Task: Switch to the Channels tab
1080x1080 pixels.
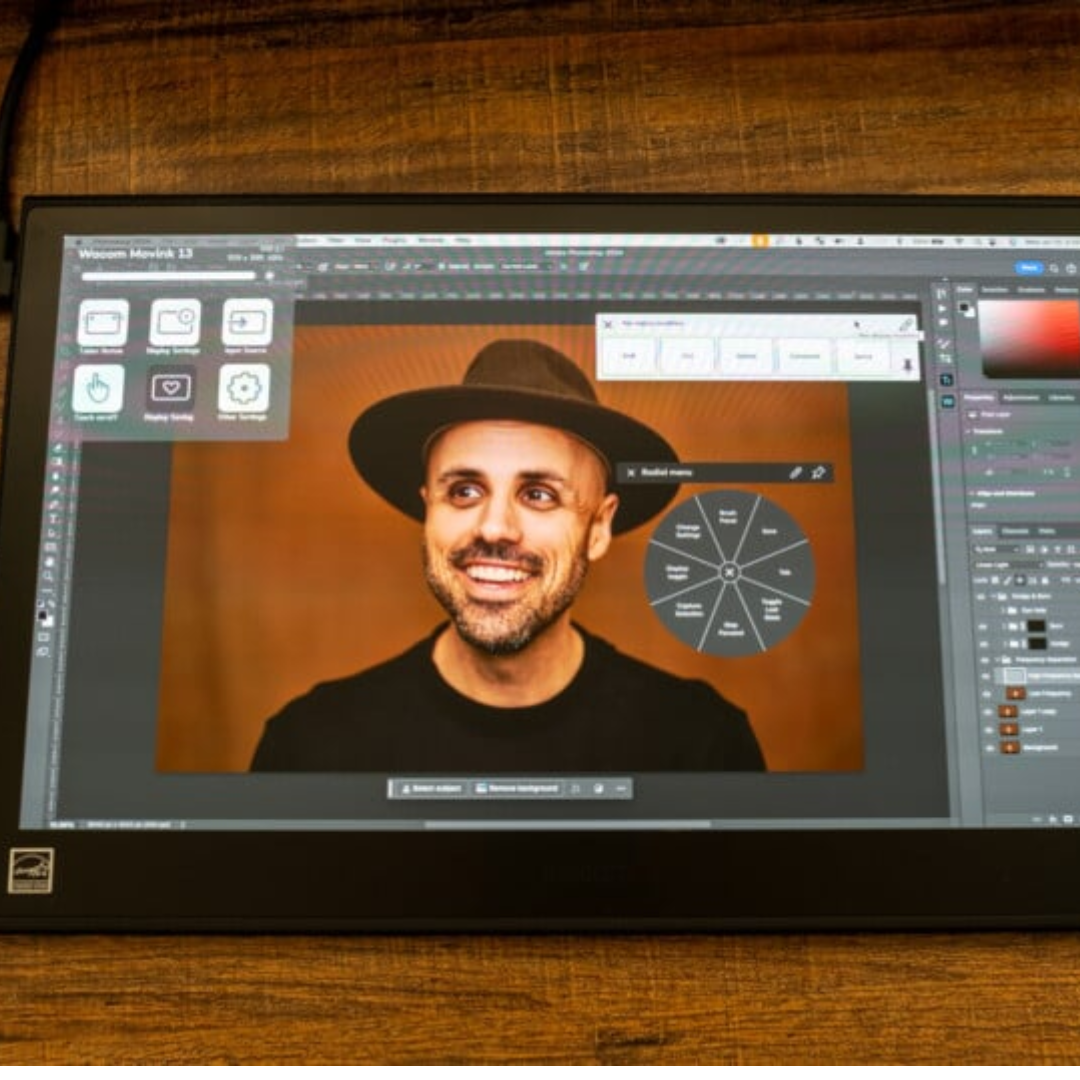Action: point(1015,531)
